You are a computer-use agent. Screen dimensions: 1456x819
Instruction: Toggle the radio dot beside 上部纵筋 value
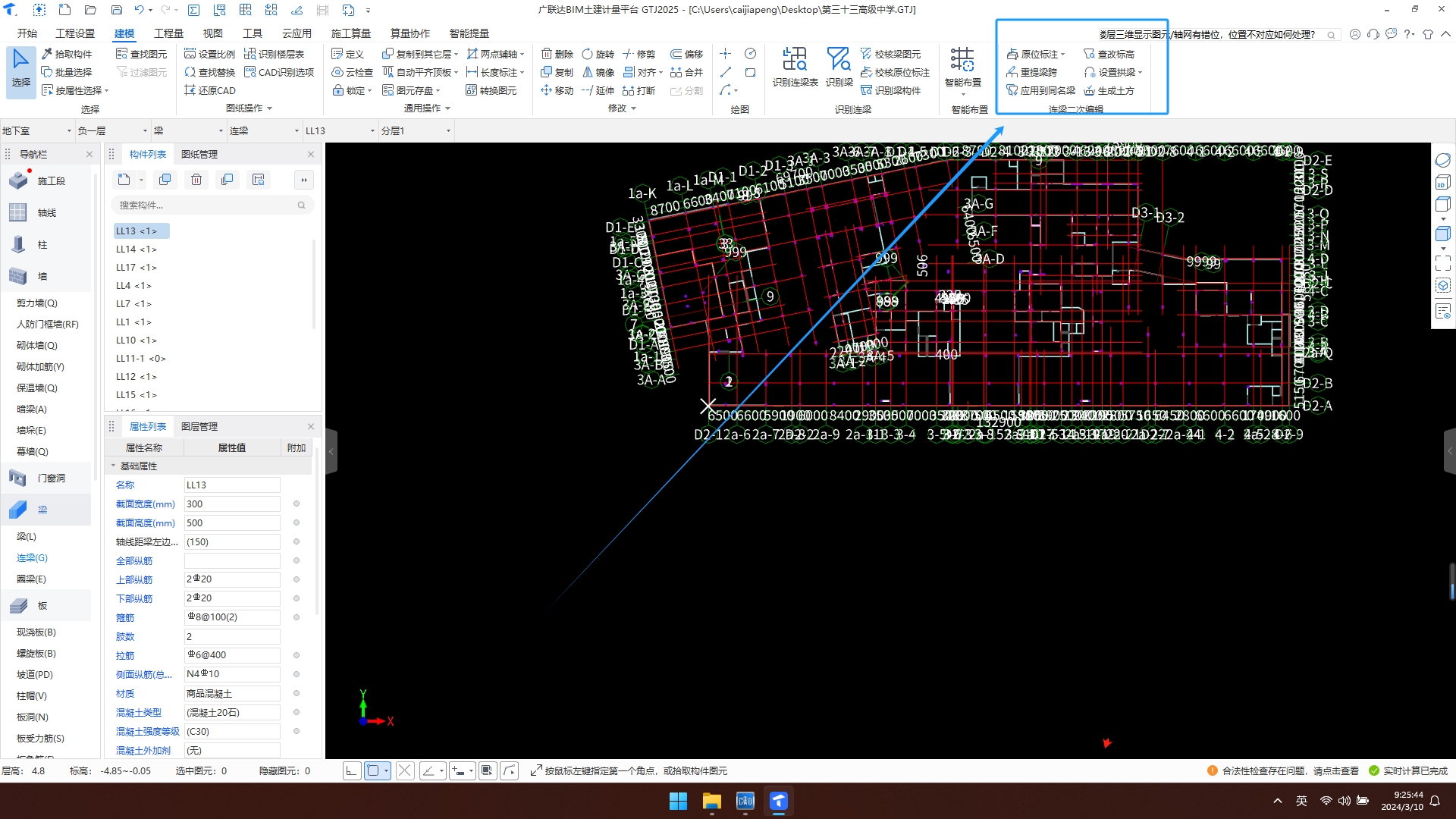[297, 579]
